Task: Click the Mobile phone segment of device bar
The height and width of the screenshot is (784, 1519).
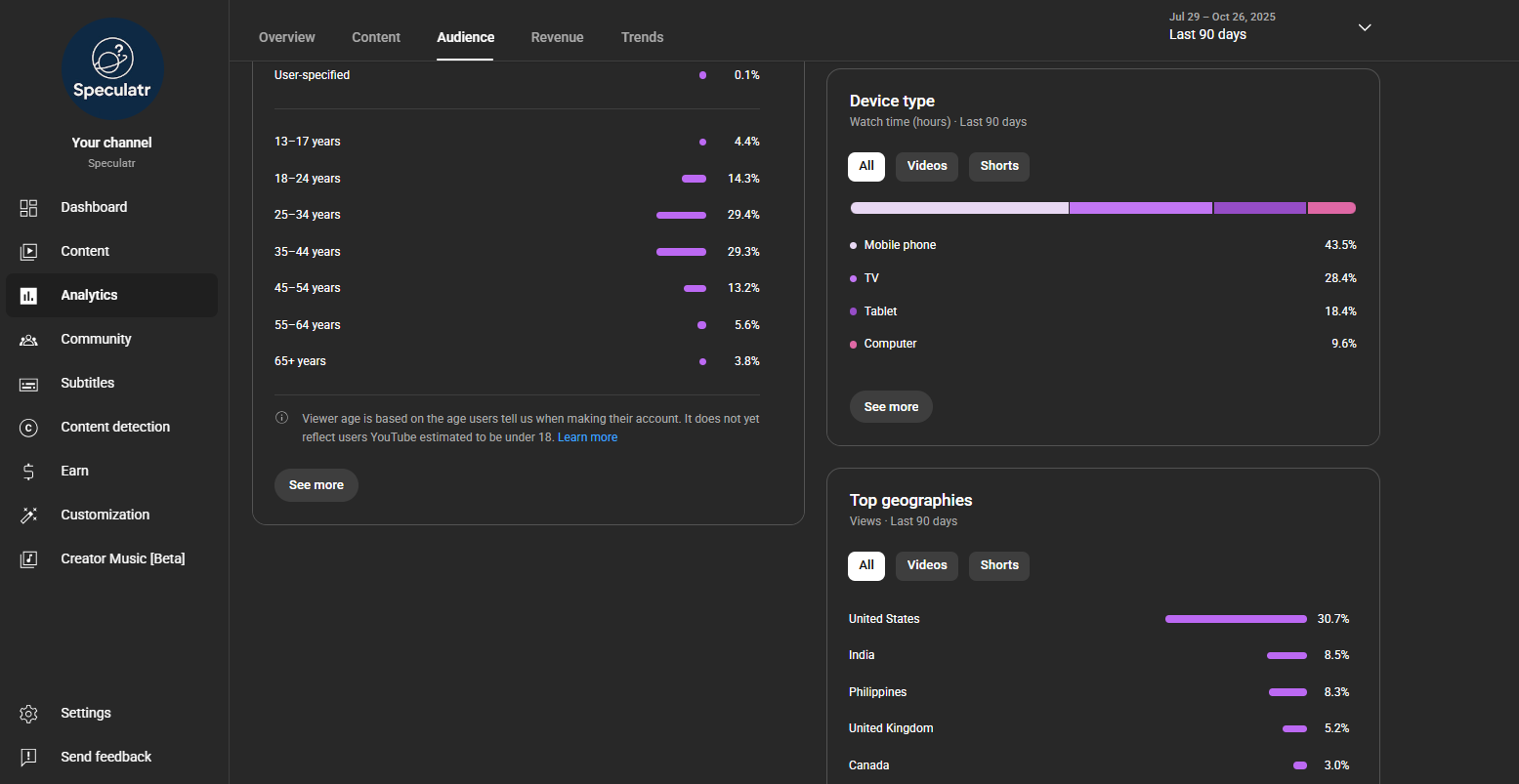Action: point(958,208)
